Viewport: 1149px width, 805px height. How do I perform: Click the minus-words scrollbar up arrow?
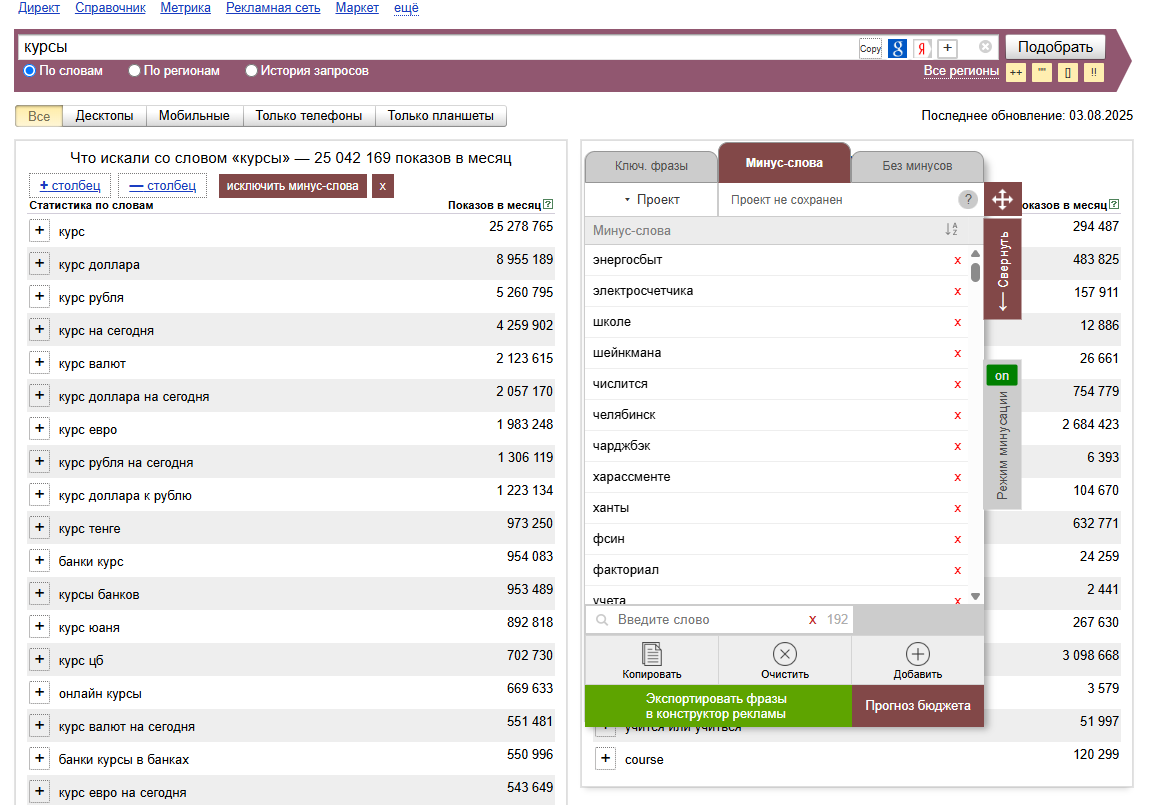(x=975, y=253)
